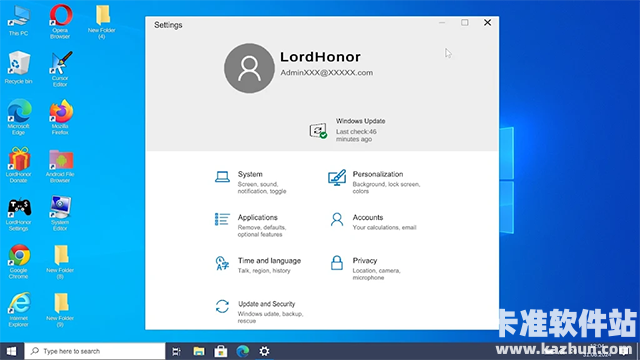Viewport: 640px width, 360px height.
Task: Open New Folder (9) on desktop
Action: point(60,309)
